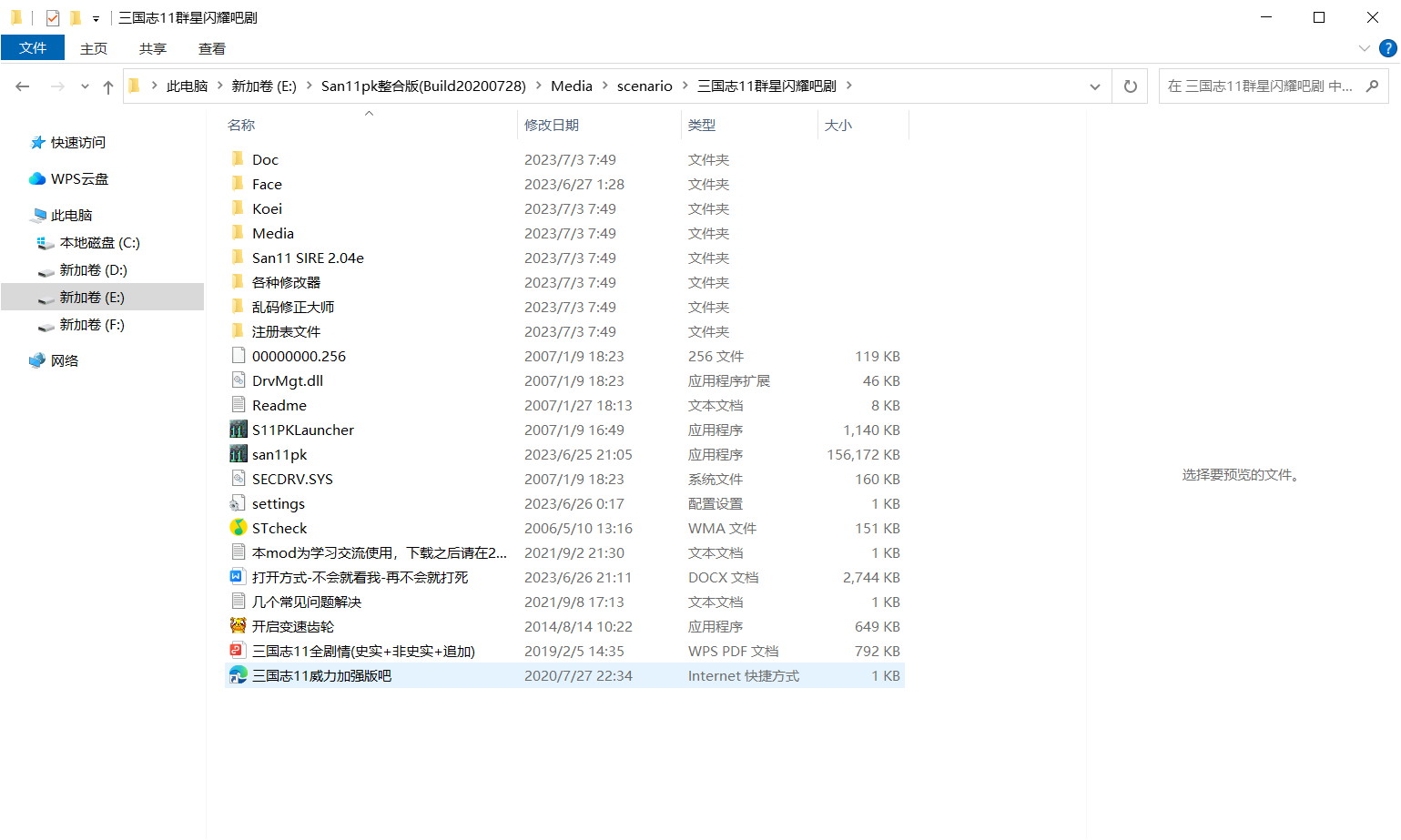Select 快速访问 in navigation pane
This screenshot has width=1401, height=840.
click(x=78, y=143)
